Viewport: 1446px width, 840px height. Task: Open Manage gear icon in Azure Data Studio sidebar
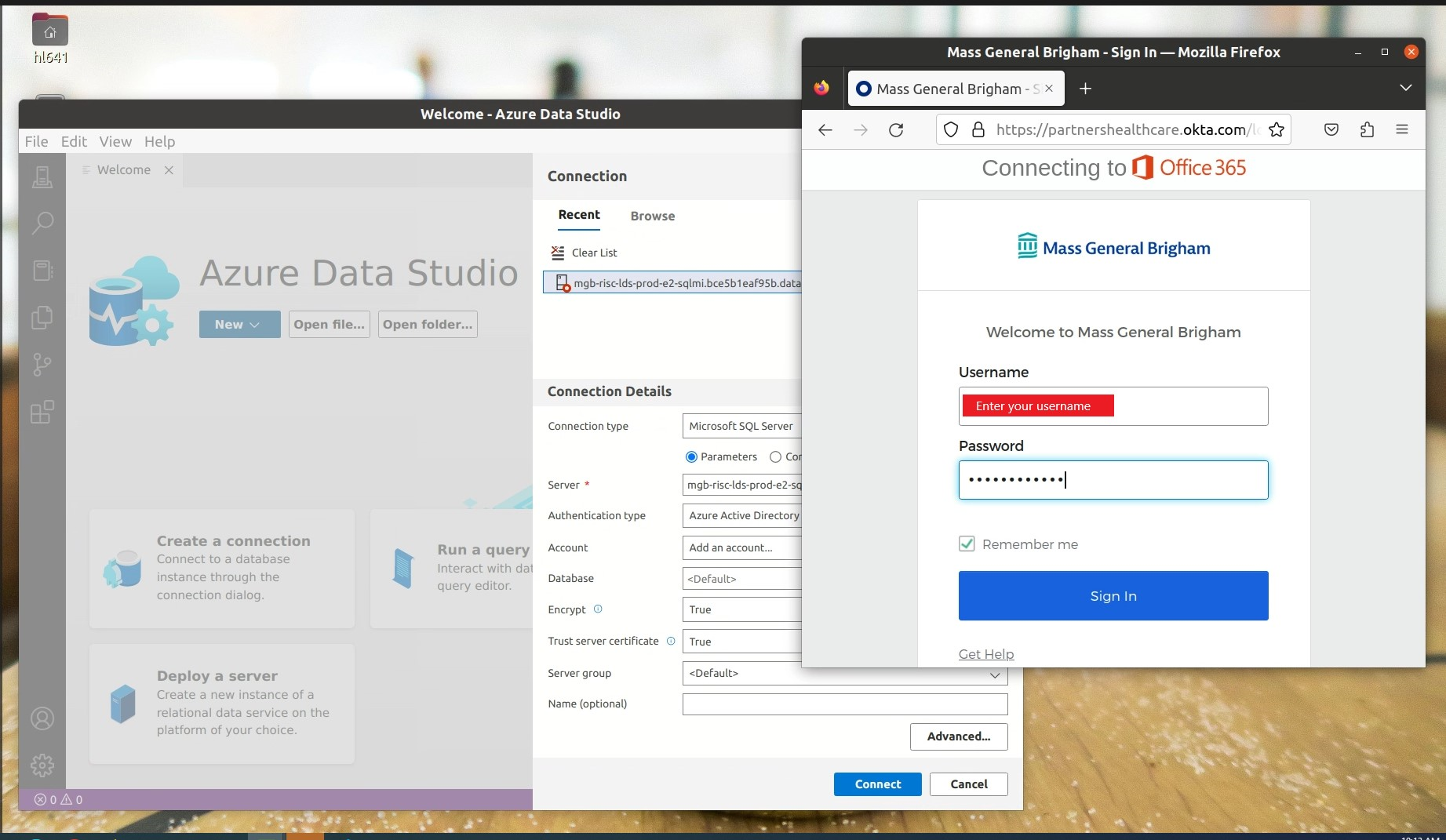click(42, 765)
